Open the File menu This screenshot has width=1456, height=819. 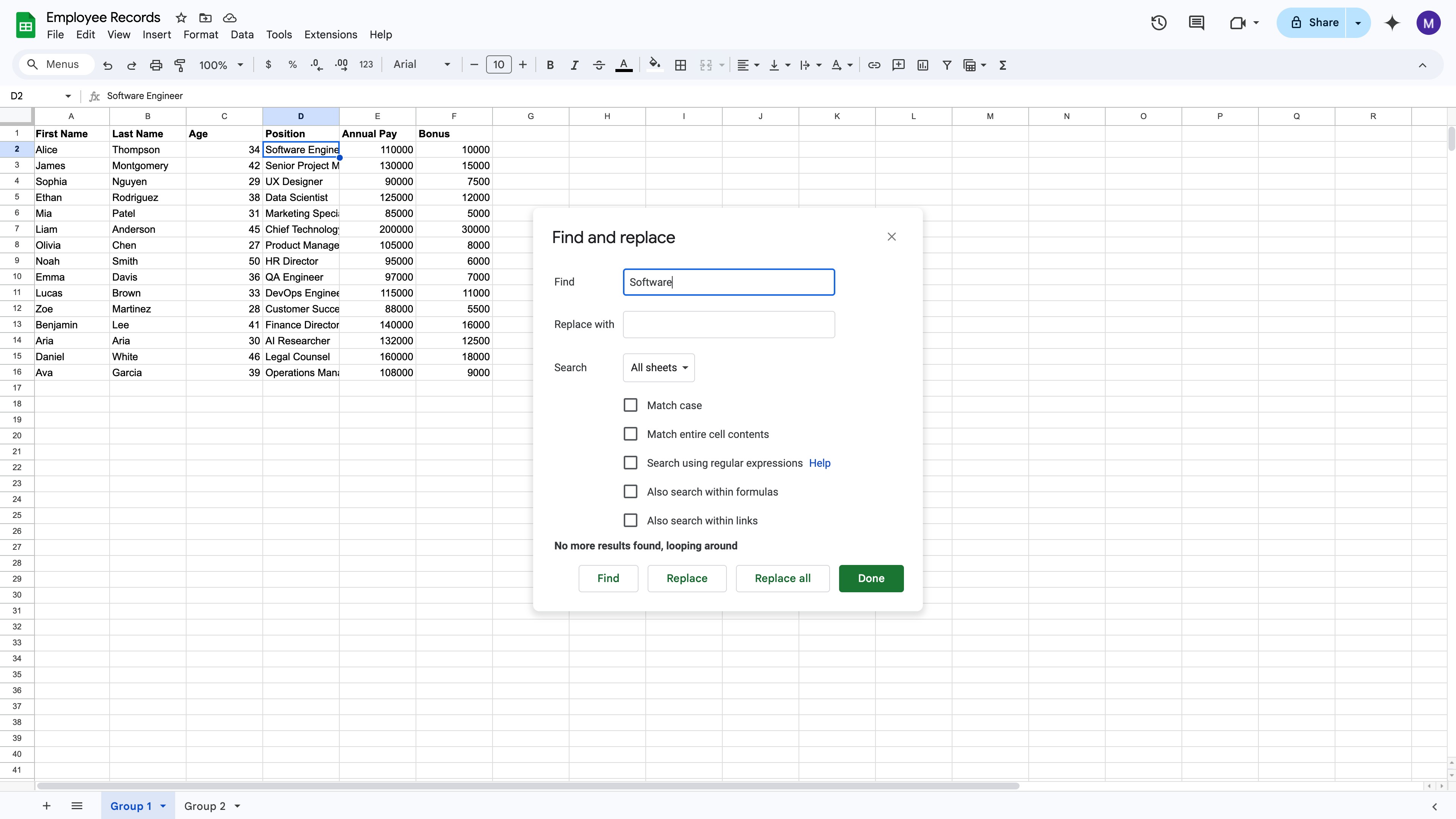(55, 35)
